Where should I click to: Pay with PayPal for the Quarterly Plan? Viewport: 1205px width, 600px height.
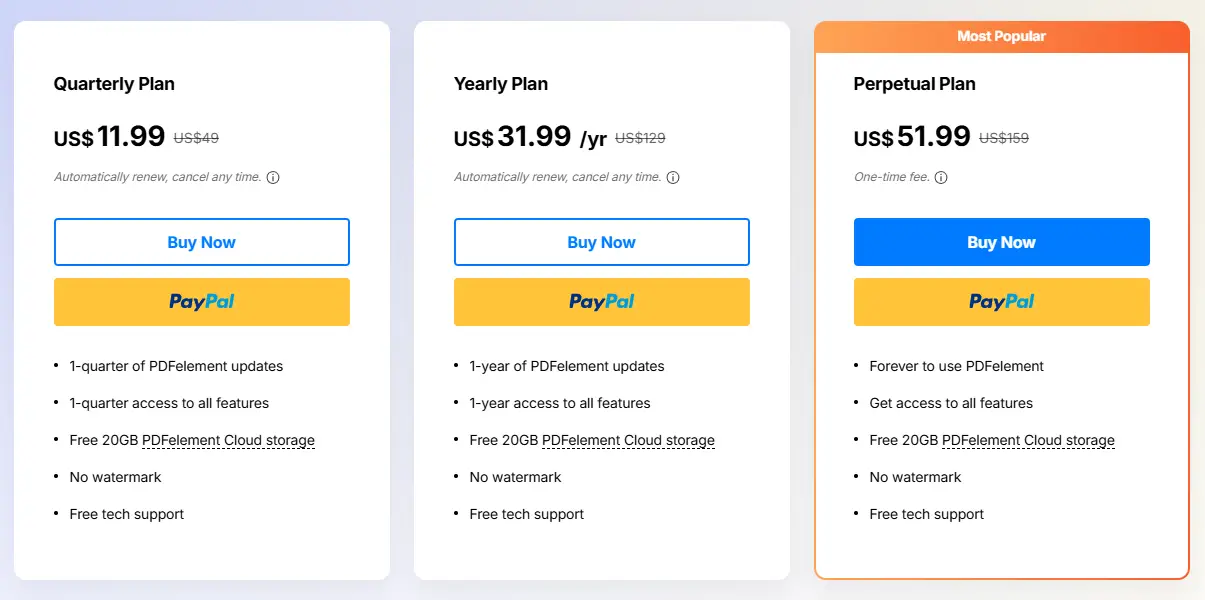click(x=201, y=302)
